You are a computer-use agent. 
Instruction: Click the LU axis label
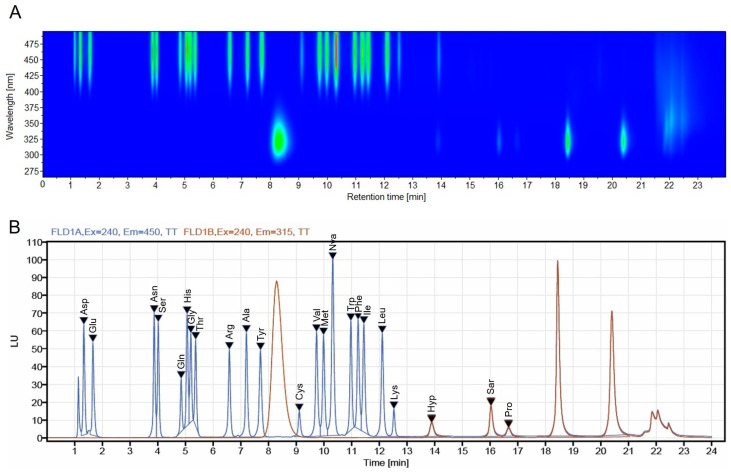pyautogui.click(x=14, y=341)
